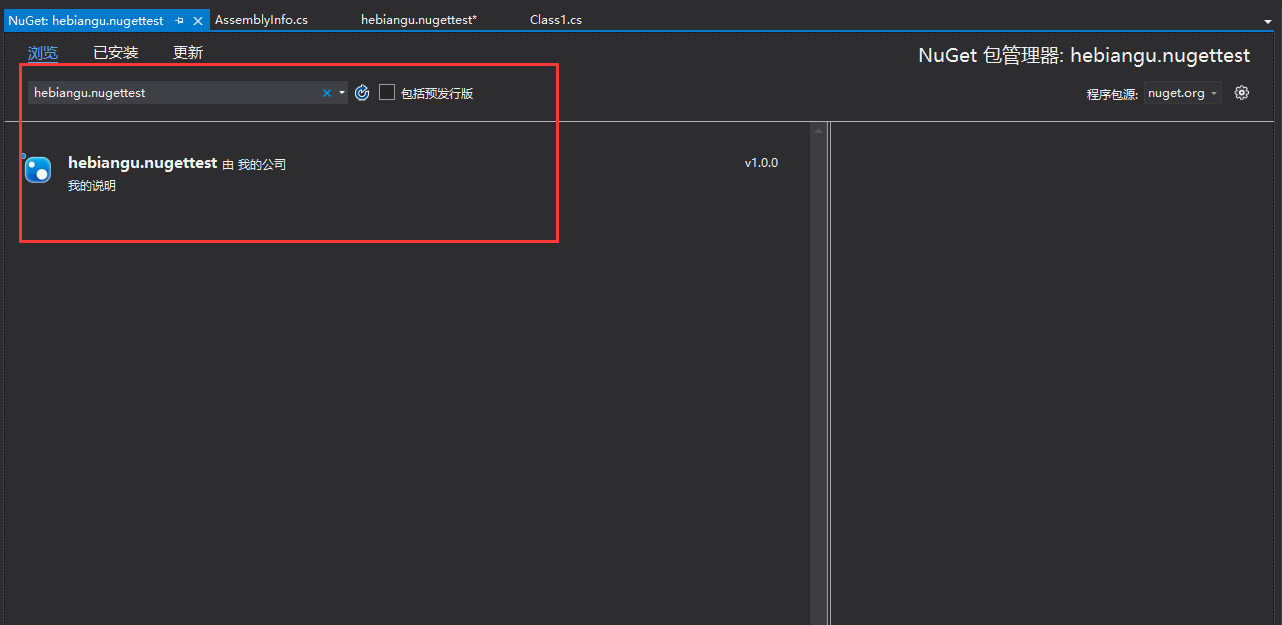
Task: Click the 我的说明 package description
Action: tap(92, 186)
